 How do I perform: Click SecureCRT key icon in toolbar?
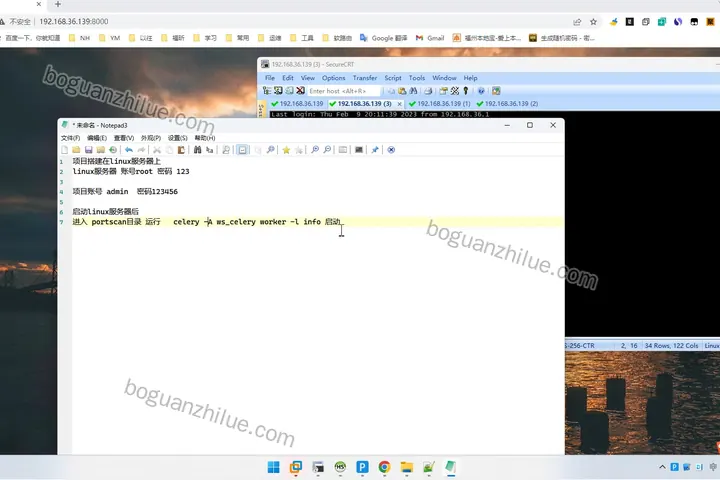tap(466, 91)
